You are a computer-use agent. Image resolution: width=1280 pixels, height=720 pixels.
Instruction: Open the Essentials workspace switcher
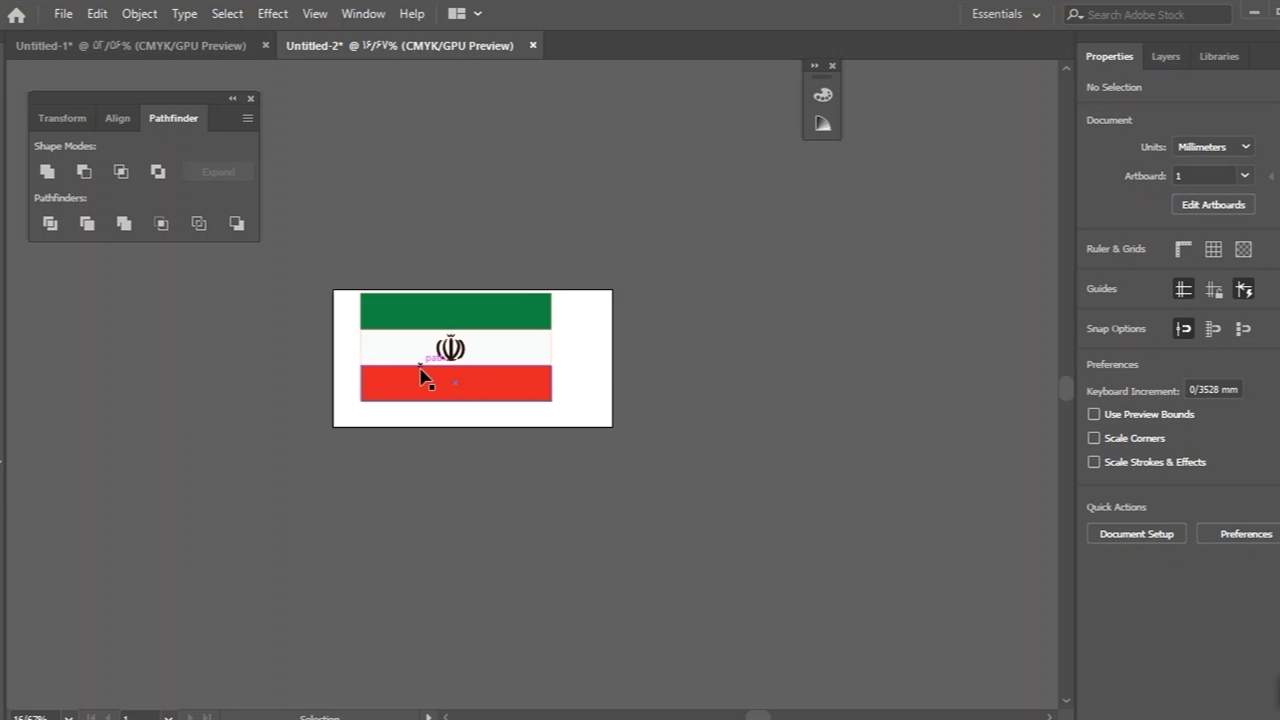tap(1006, 14)
